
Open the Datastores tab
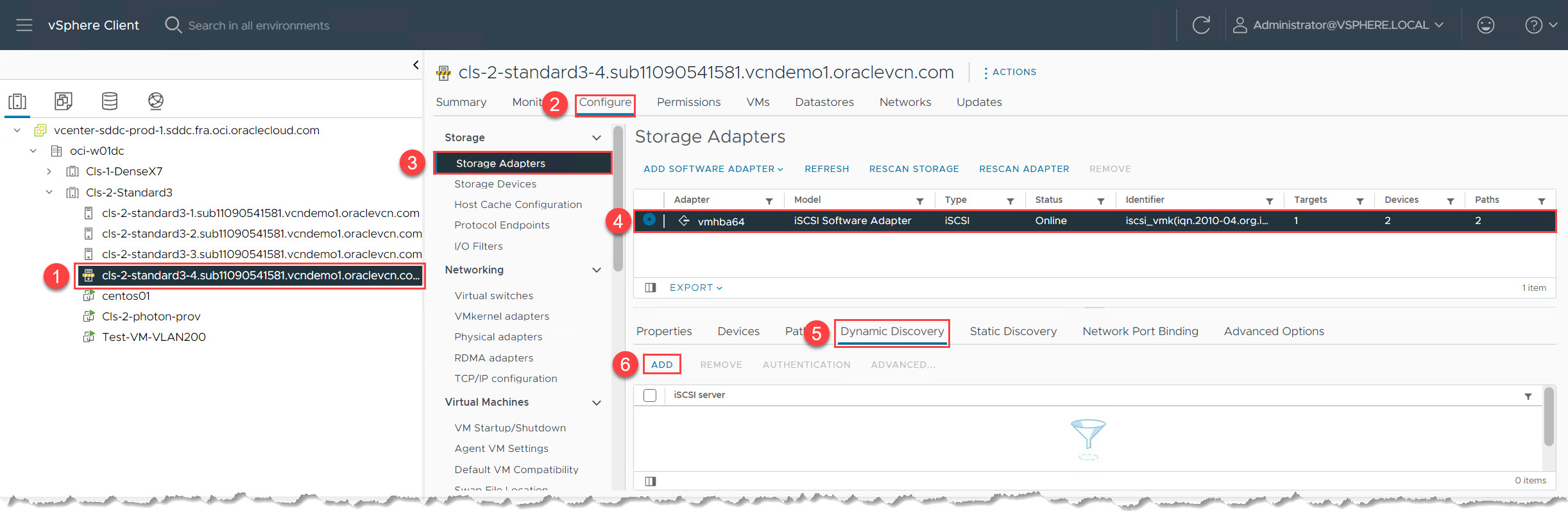point(824,102)
